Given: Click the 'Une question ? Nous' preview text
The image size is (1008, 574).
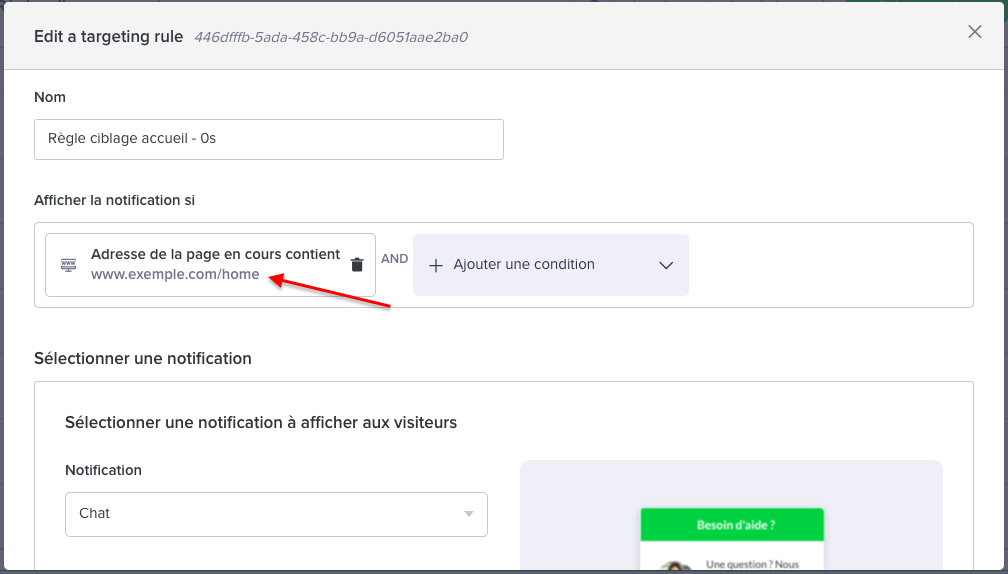Looking at the screenshot, I should [x=752, y=564].
